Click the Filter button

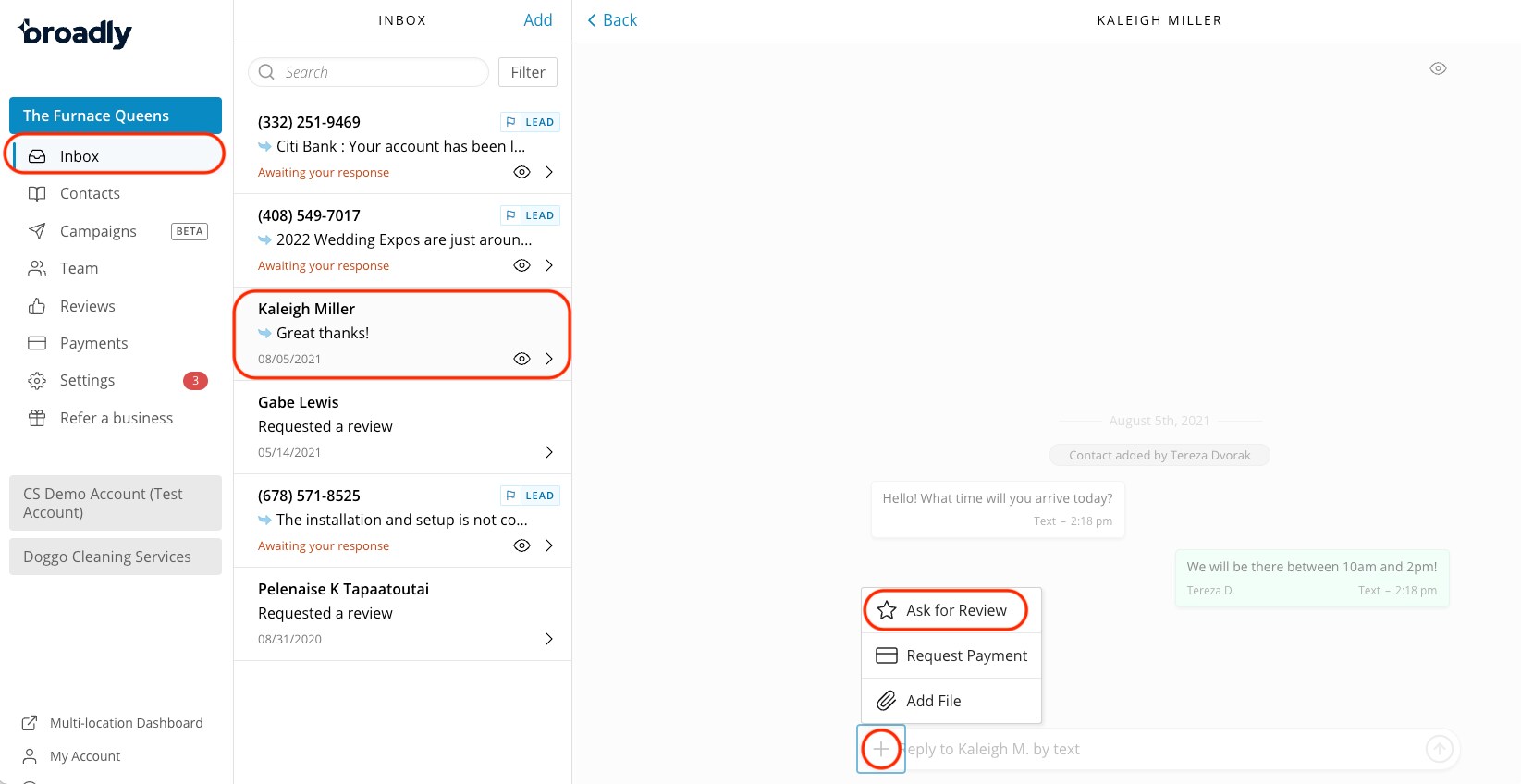(x=528, y=72)
